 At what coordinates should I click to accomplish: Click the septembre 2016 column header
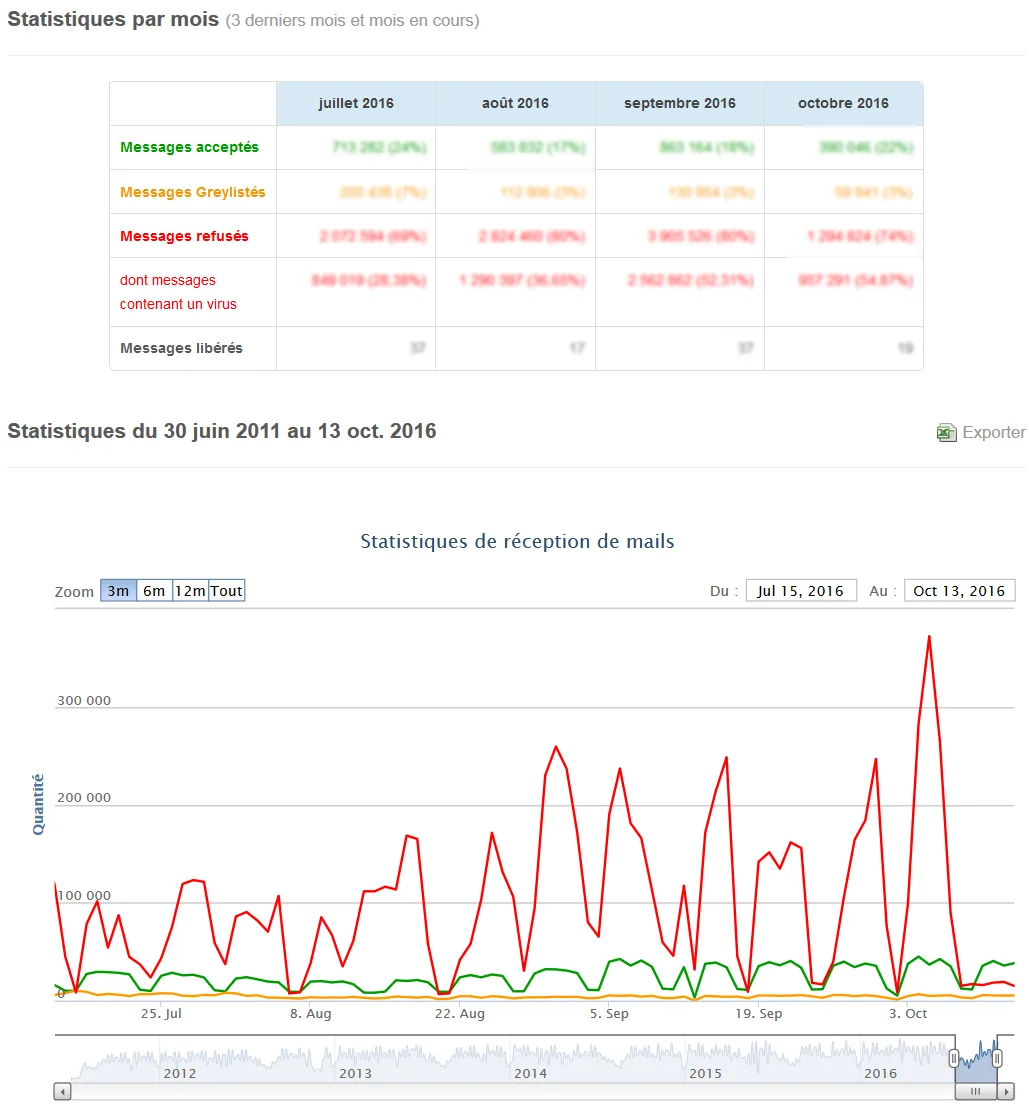coord(680,103)
